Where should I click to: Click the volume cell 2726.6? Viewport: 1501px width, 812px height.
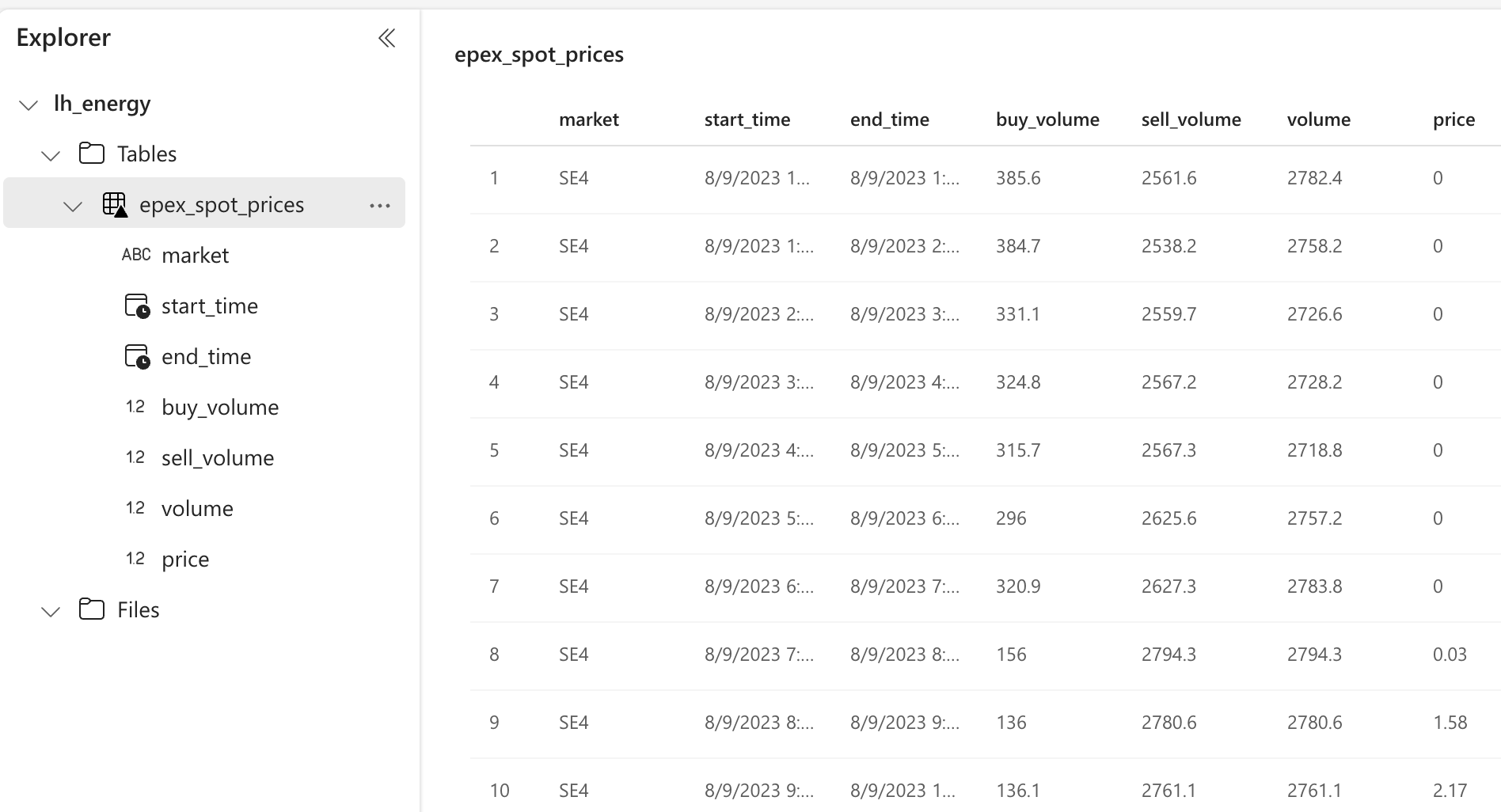pos(1314,314)
